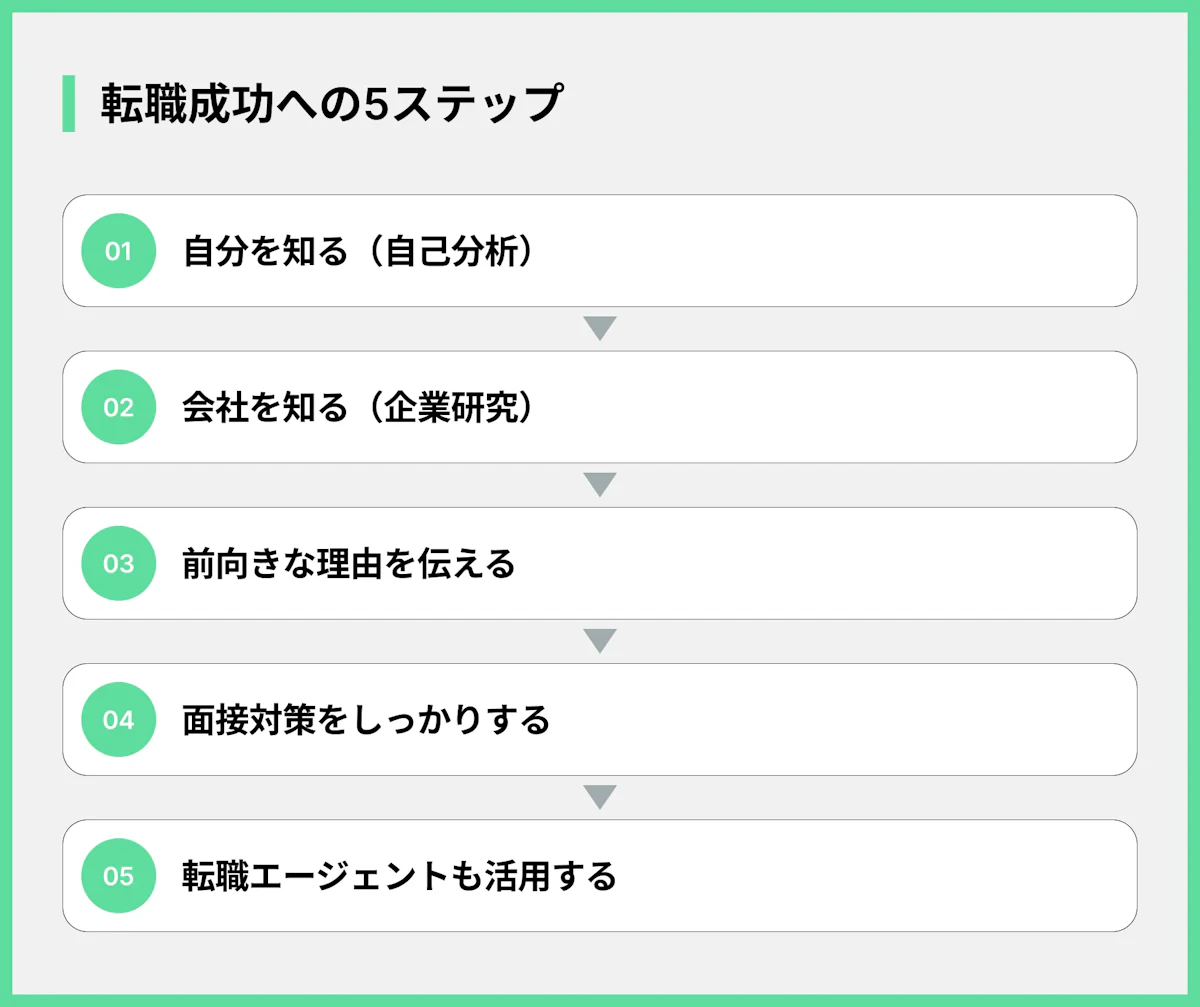Click the 前向きな理由を伝える label
The height and width of the screenshot is (1007, 1200).
(348, 564)
